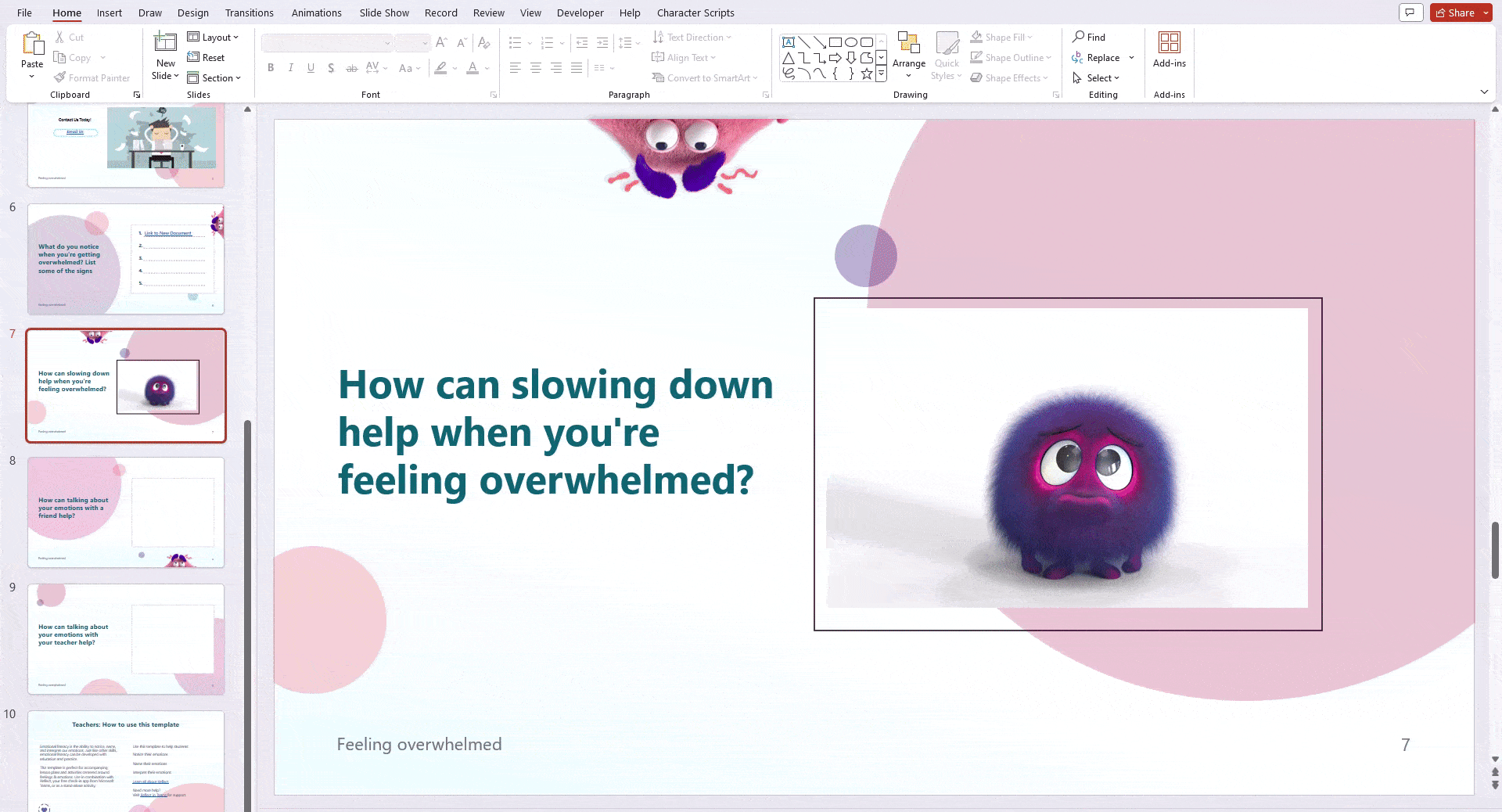The height and width of the screenshot is (812, 1502).
Task: Select the Clear All Formatting icon
Action: (x=484, y=43)
